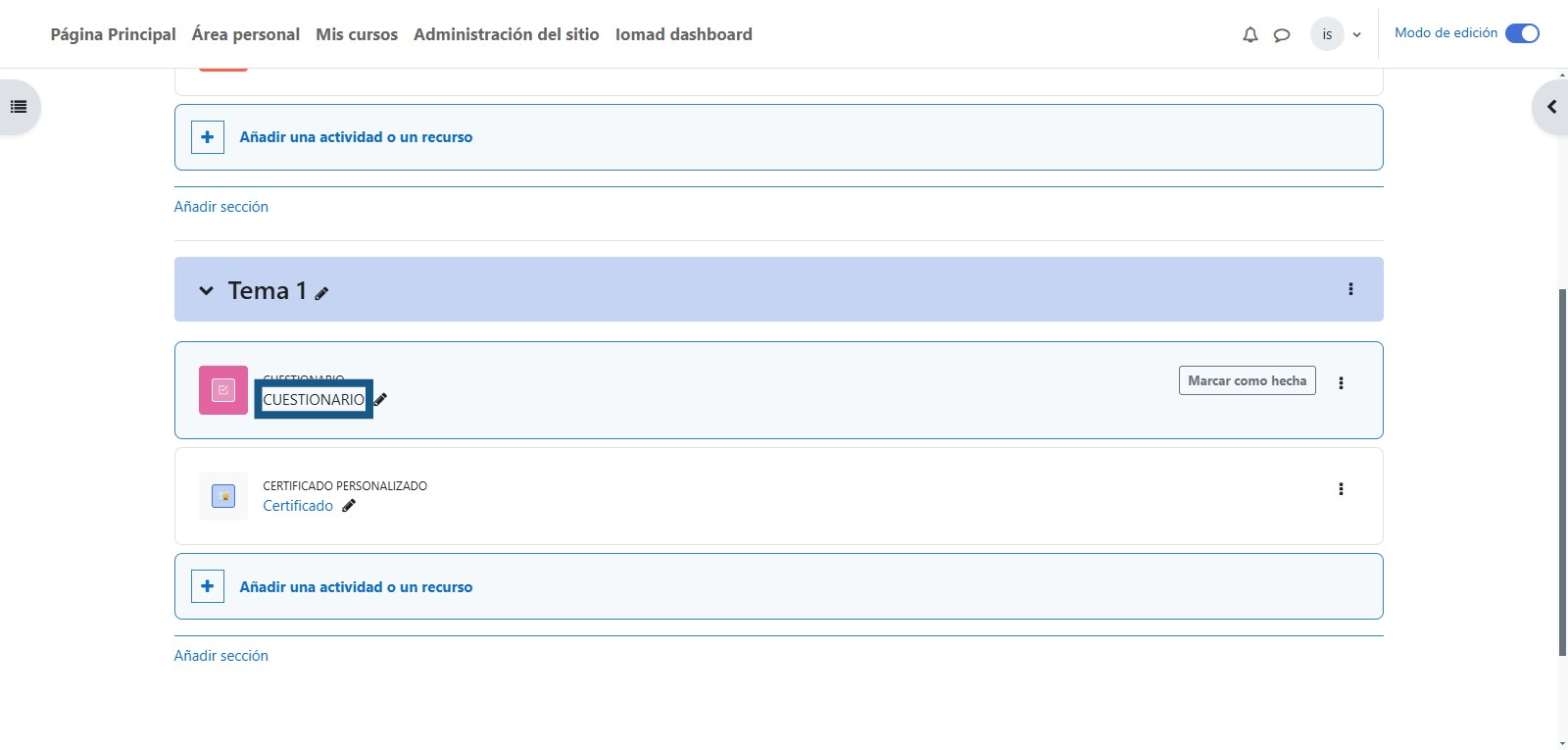The image size is (1568, 750).
Task: Click the vertical page scrollbar
Action: pyautogui.click(x=1562, y=471)
